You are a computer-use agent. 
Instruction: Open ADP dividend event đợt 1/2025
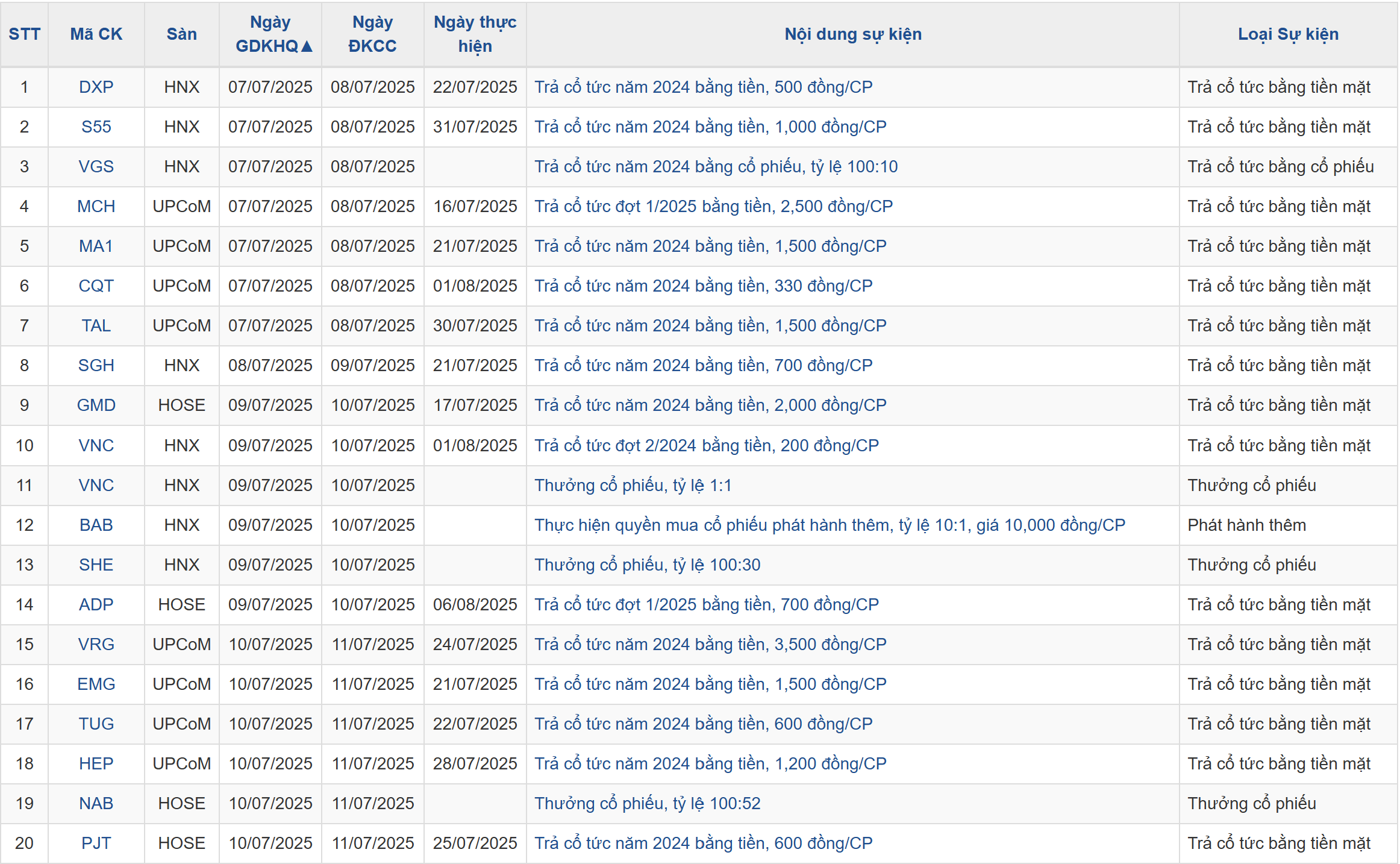(x=707, y=605)
